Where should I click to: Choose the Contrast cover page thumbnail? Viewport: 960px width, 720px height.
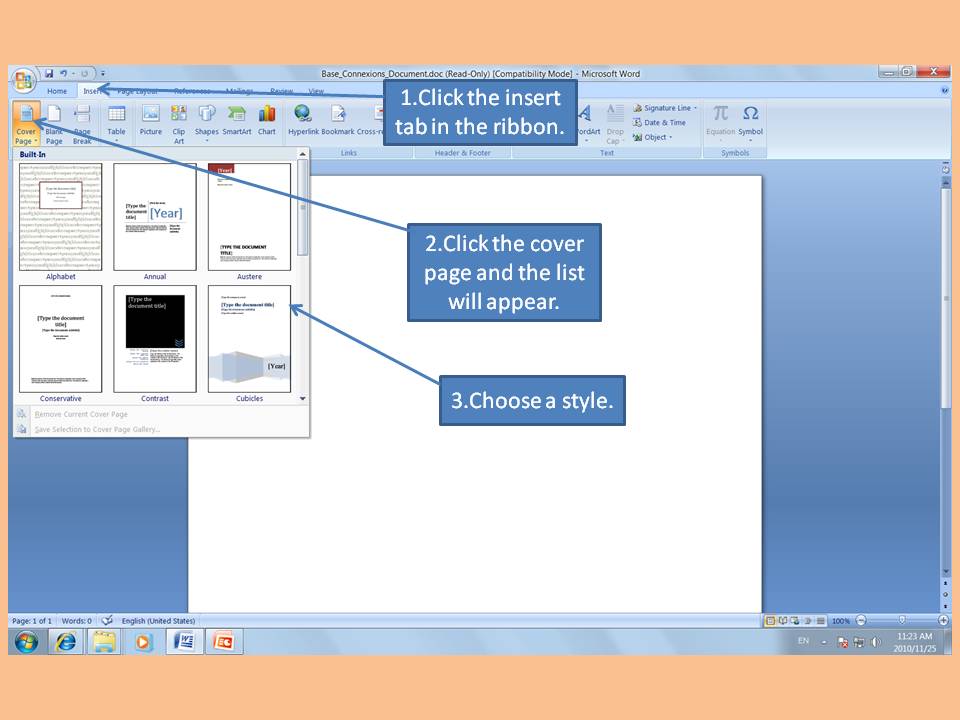click(155, 340)
